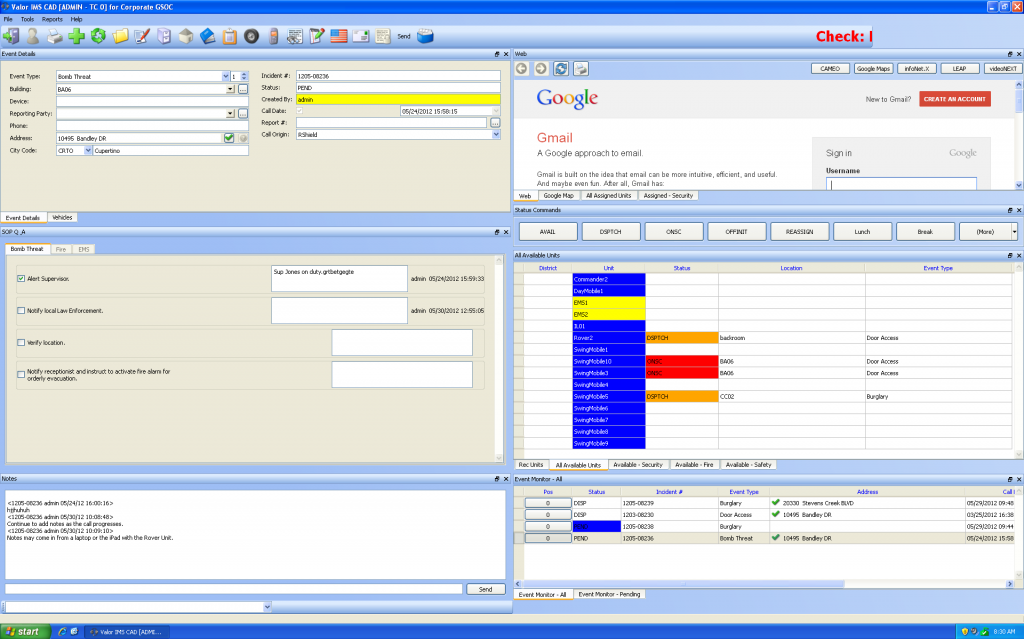
Task: Open the Reports menu
Action: (52, 19)
